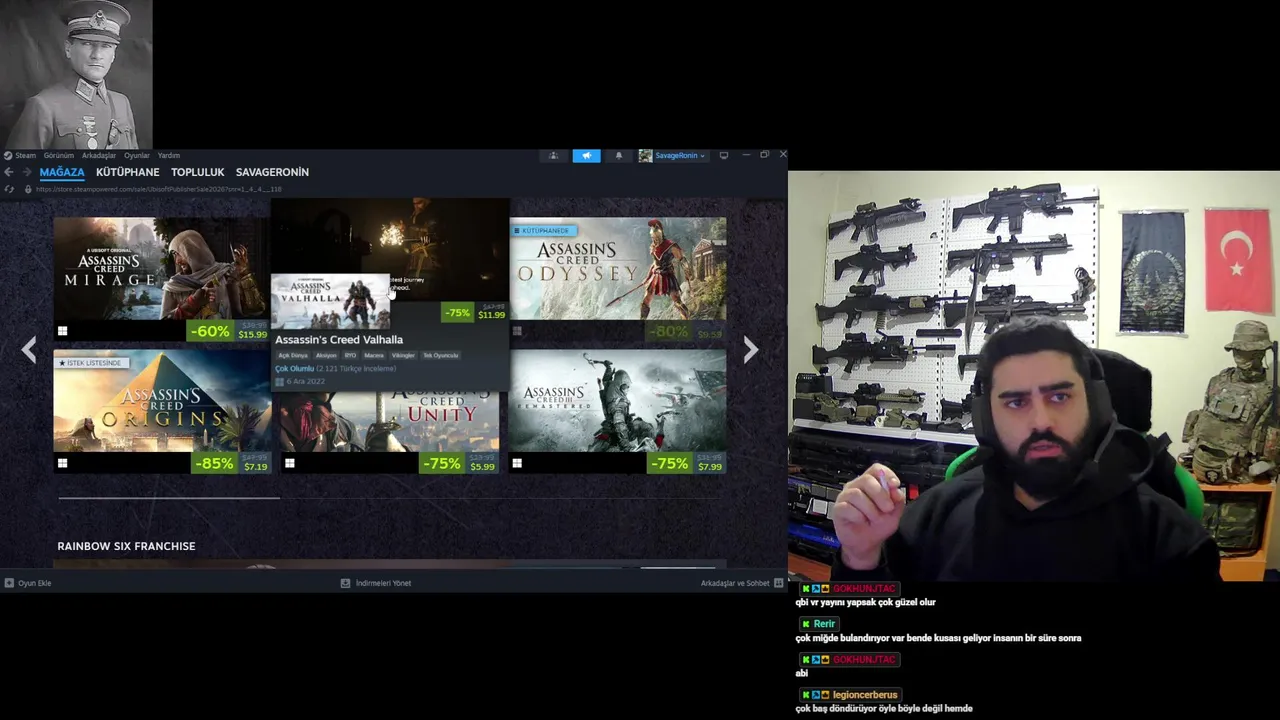This screenshot has width=1280, height=720.
Task: Switch to Big Picture mode monitor icon
Action: point(723,155)
